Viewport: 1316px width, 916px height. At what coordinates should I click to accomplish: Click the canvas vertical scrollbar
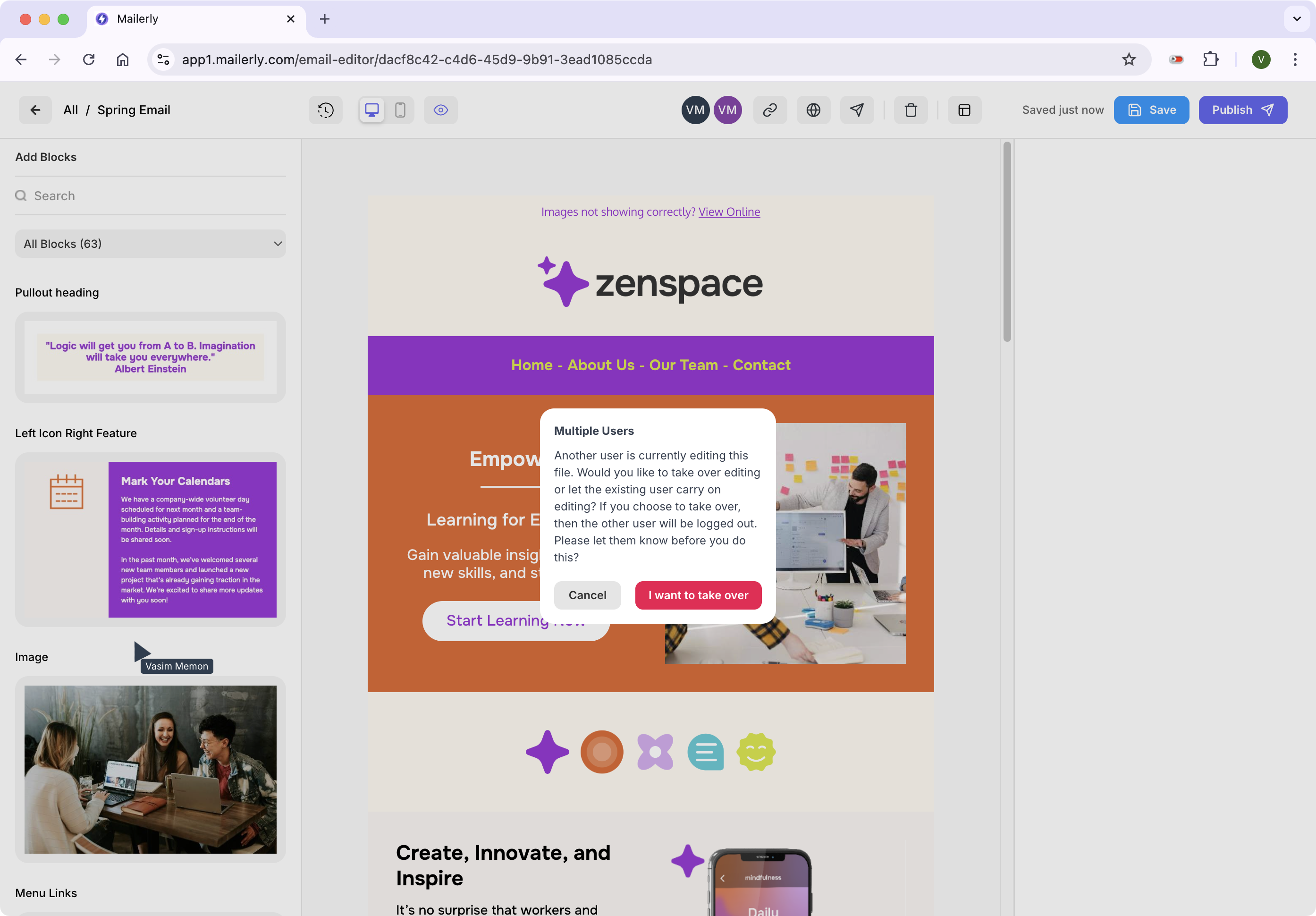(1006, 241)
